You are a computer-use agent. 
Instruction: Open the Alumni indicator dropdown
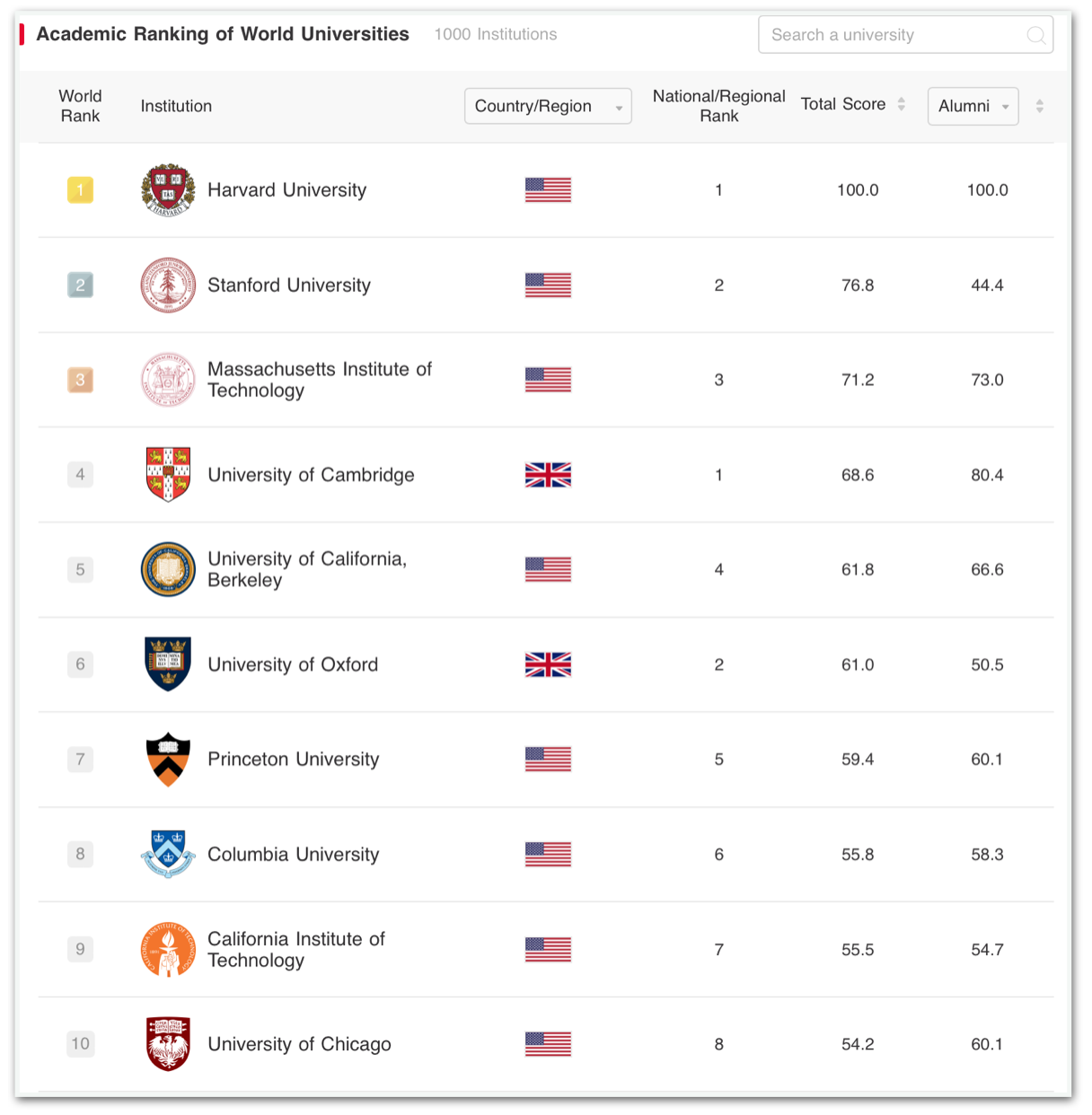(x=973, y=106)
